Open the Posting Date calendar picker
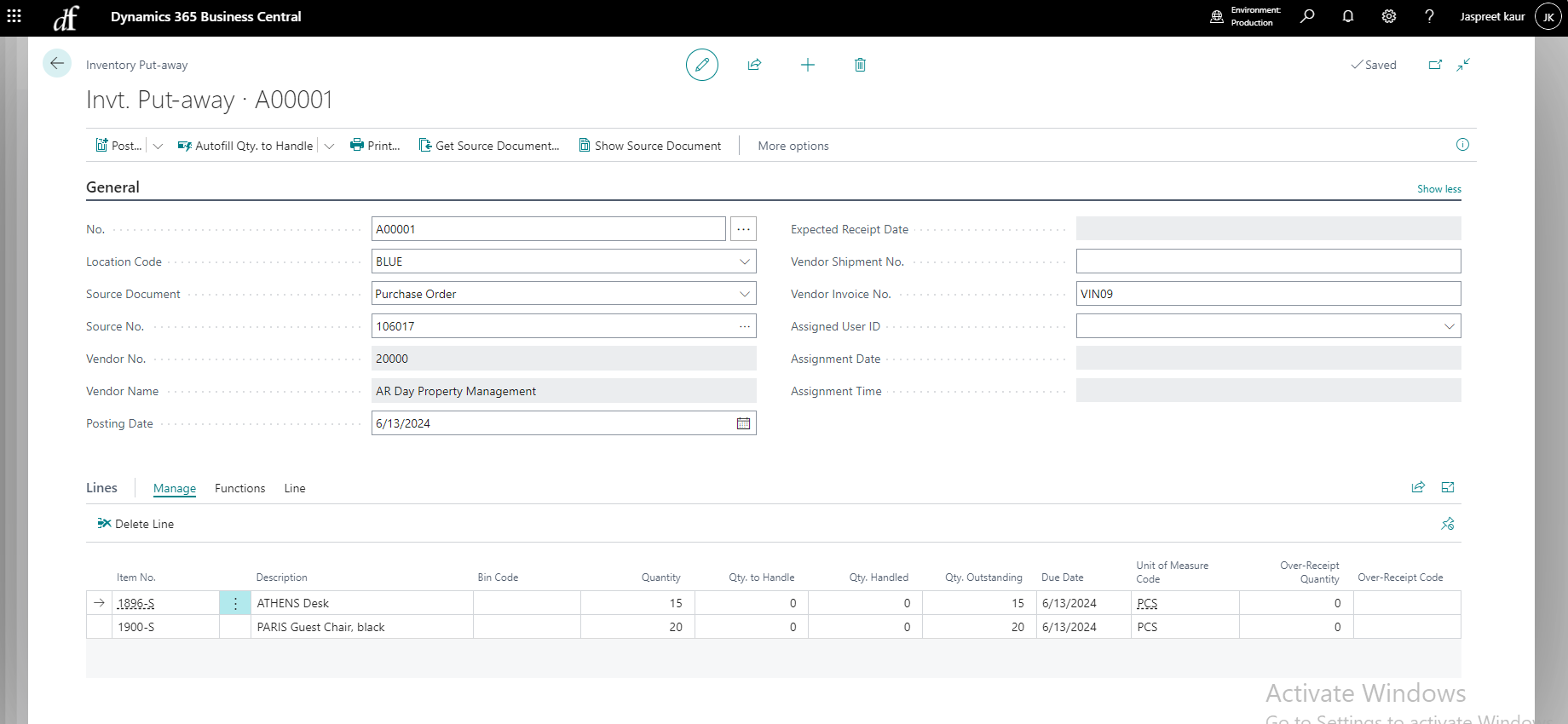The width and height of the screenshot is (1568, 724). click(743, 423)
